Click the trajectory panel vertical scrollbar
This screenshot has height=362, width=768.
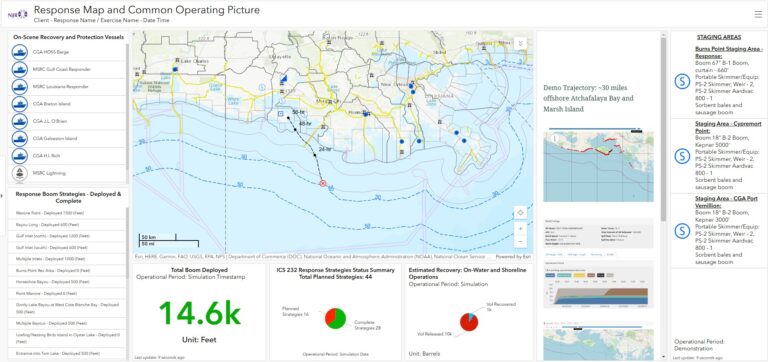click(x=664, y=128)
